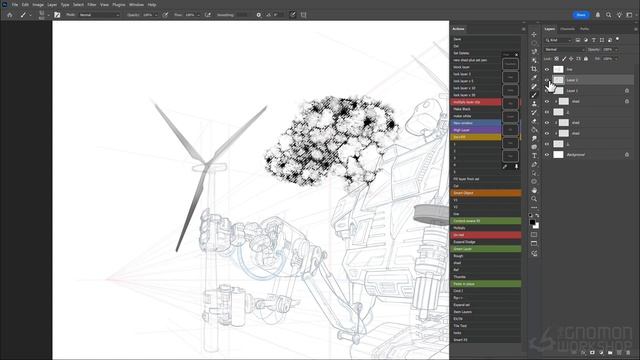
Task: Switch to the Channels tab
Action: click(x=567, y=29)
